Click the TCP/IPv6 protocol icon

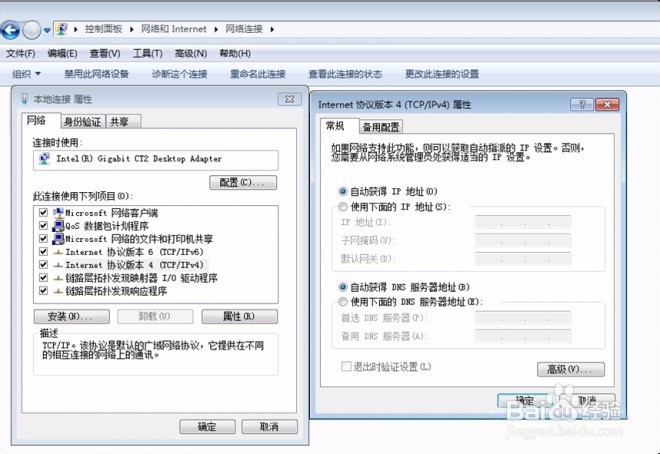(58, 252)
